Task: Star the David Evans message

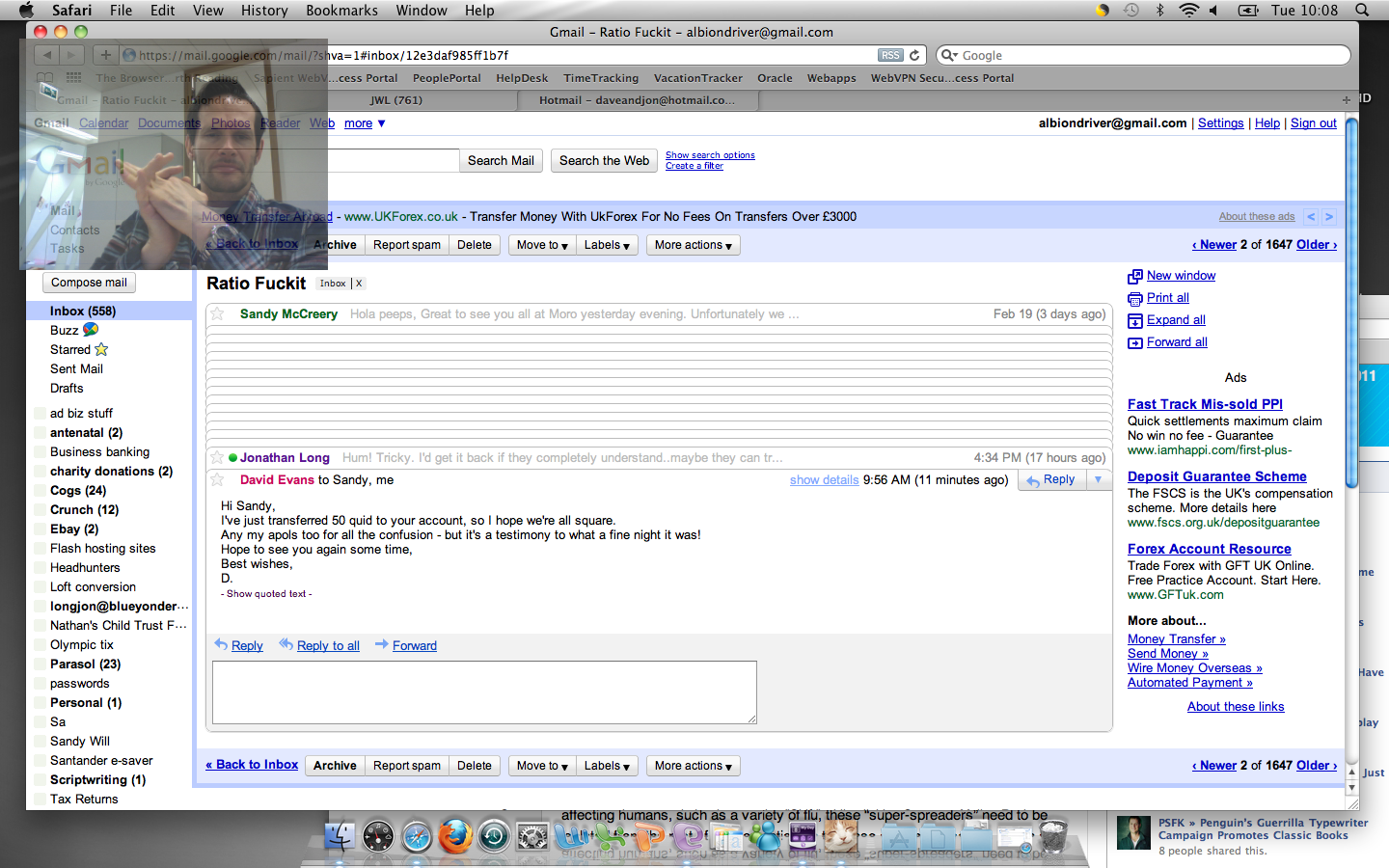Action: pyautogui.click(x=218, y=479)
